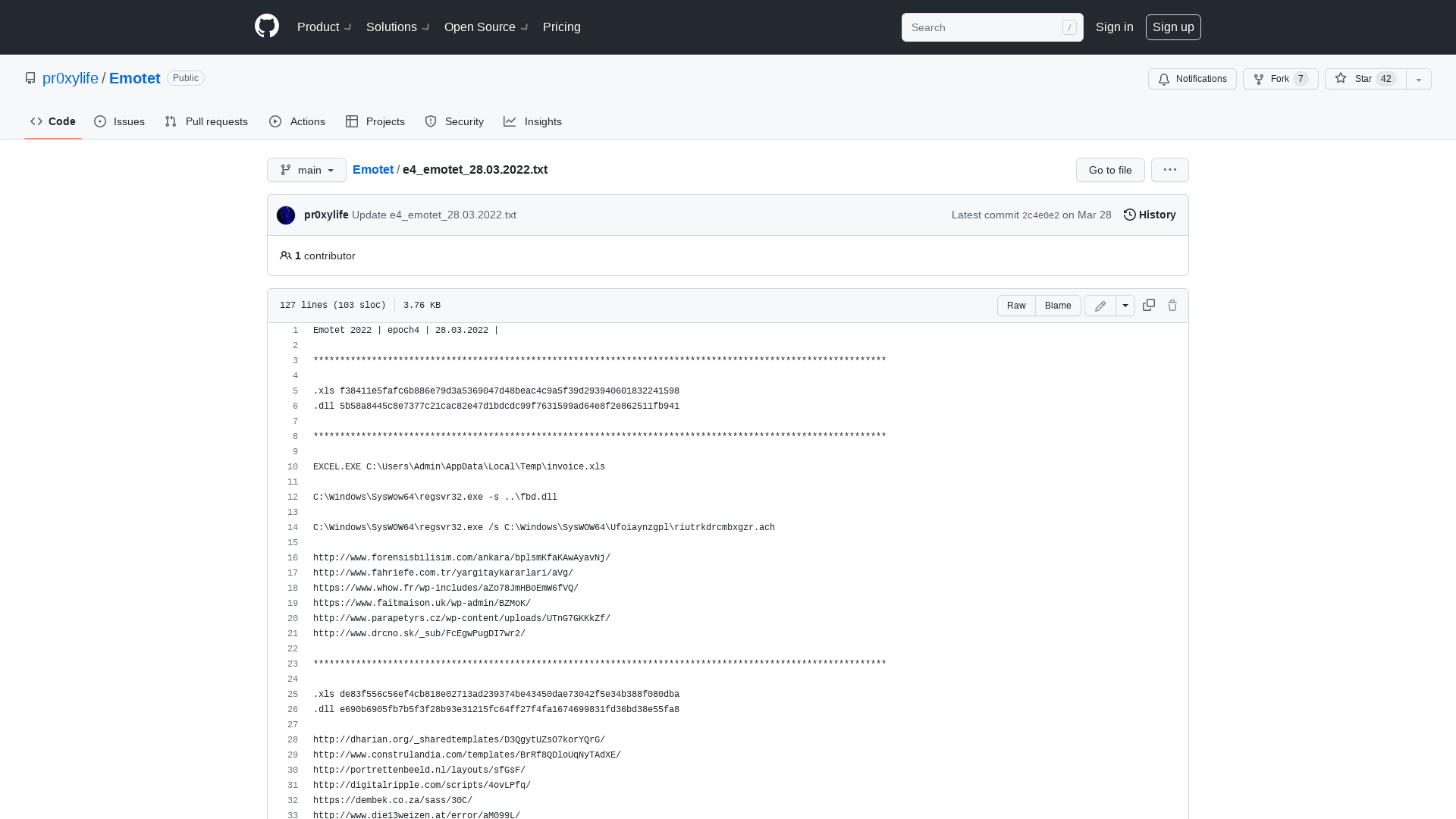
Task: Open the edit options caret dropdown
Action: click(1125, 306)
